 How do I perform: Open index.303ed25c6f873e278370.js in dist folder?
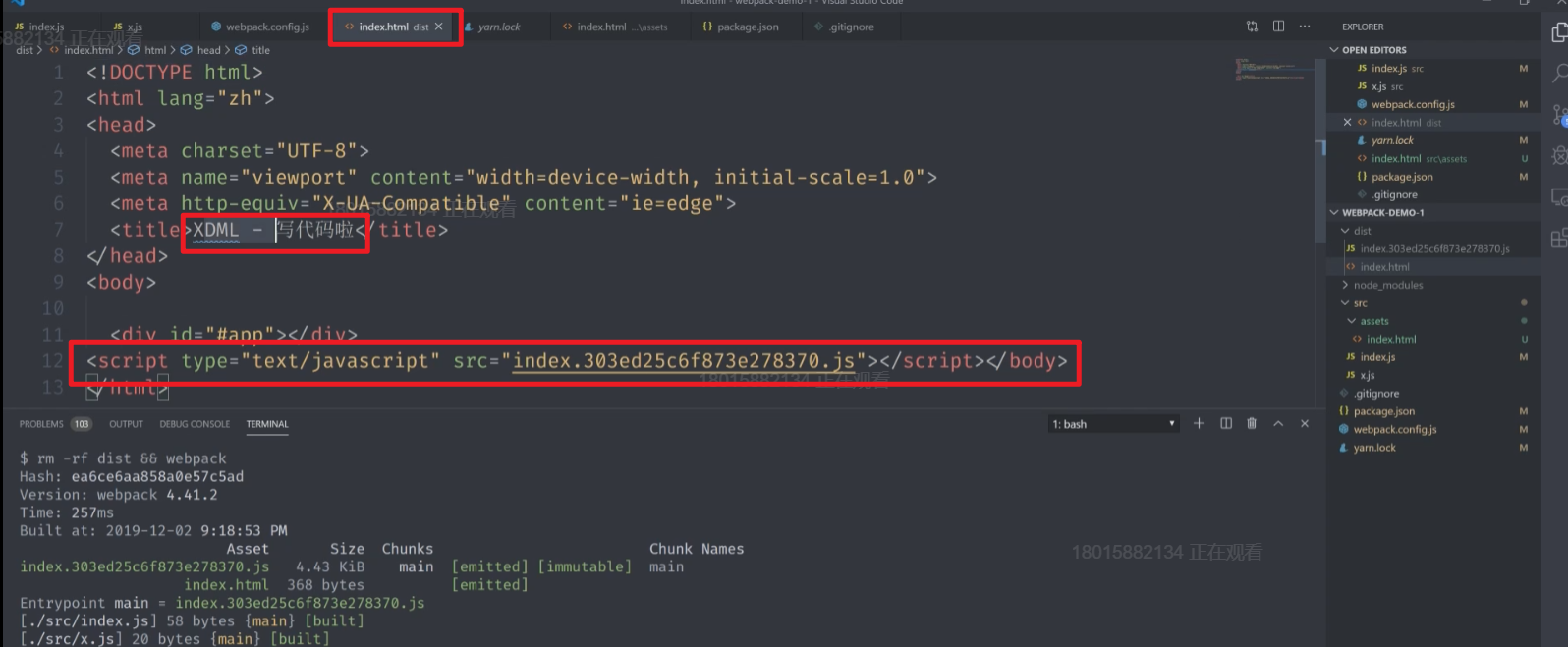click(1432, 248)
